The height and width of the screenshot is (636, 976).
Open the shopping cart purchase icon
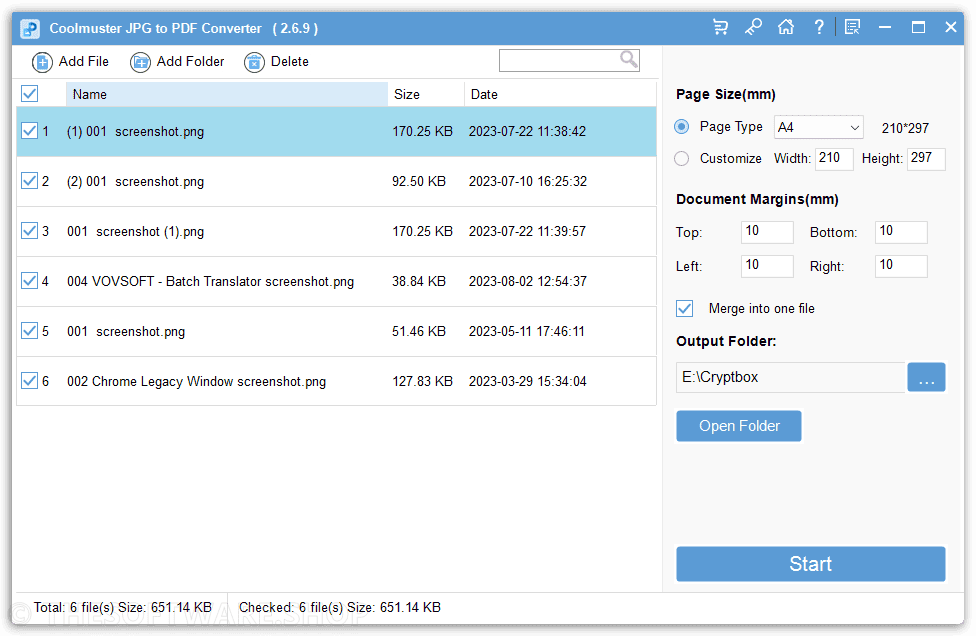[x=720, y=27]
